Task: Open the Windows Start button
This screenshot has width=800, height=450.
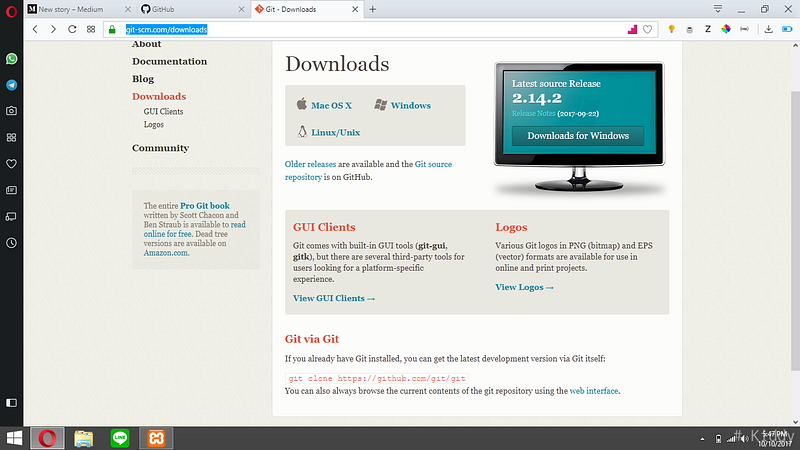Action: coord(14,438)
